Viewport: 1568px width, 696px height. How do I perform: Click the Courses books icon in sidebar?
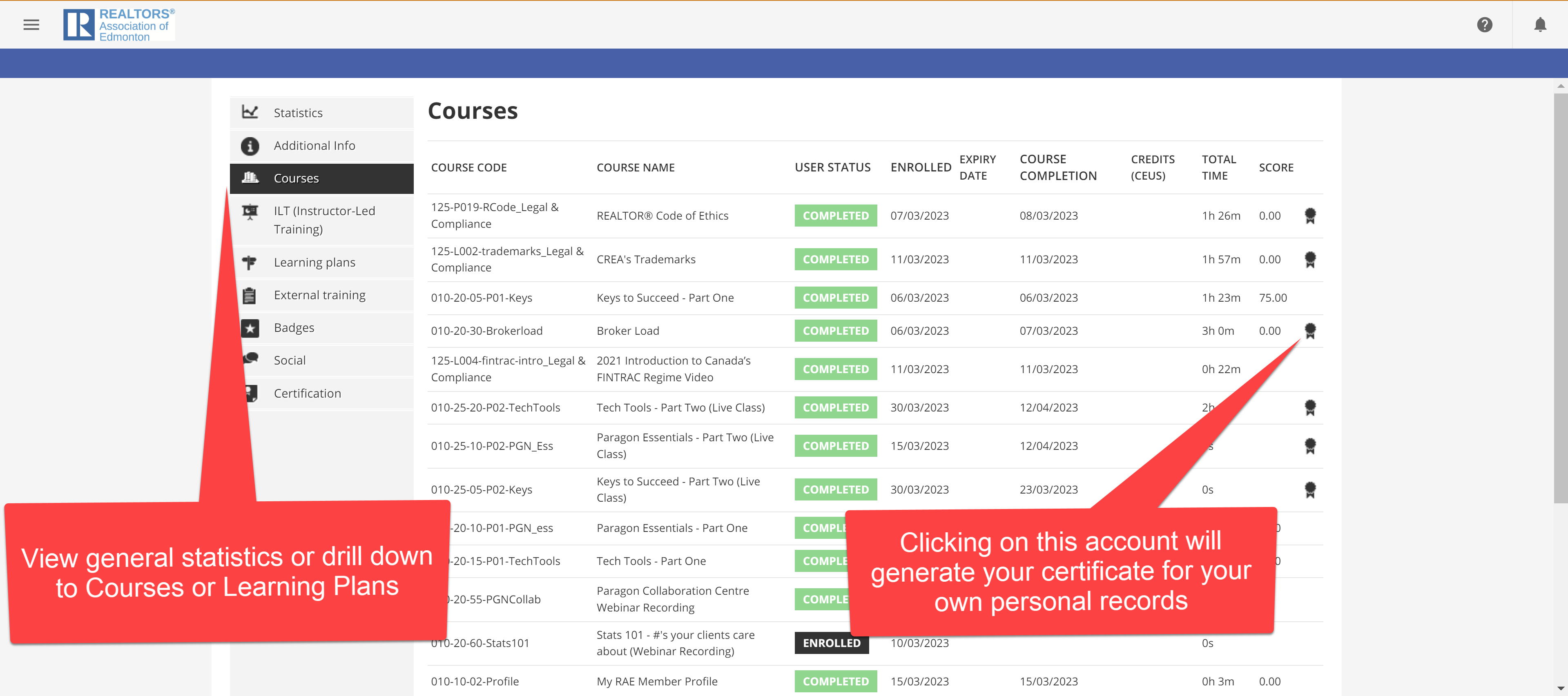(x=250, y=178)
